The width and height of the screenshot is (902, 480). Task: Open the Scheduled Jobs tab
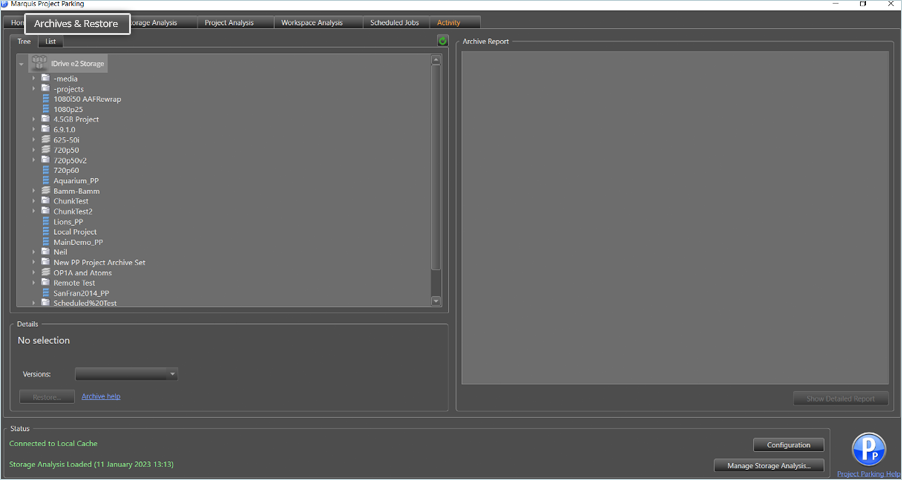(x=394, y=22)
